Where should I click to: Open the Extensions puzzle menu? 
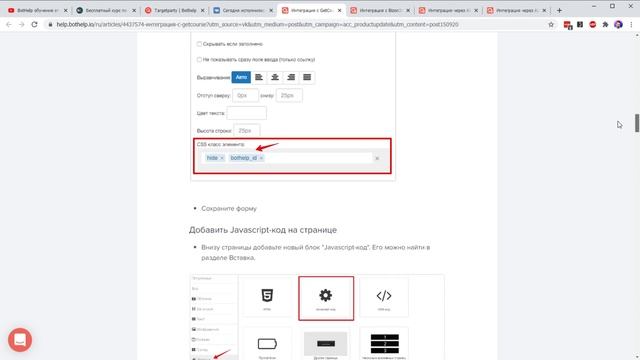pos(605,24)
